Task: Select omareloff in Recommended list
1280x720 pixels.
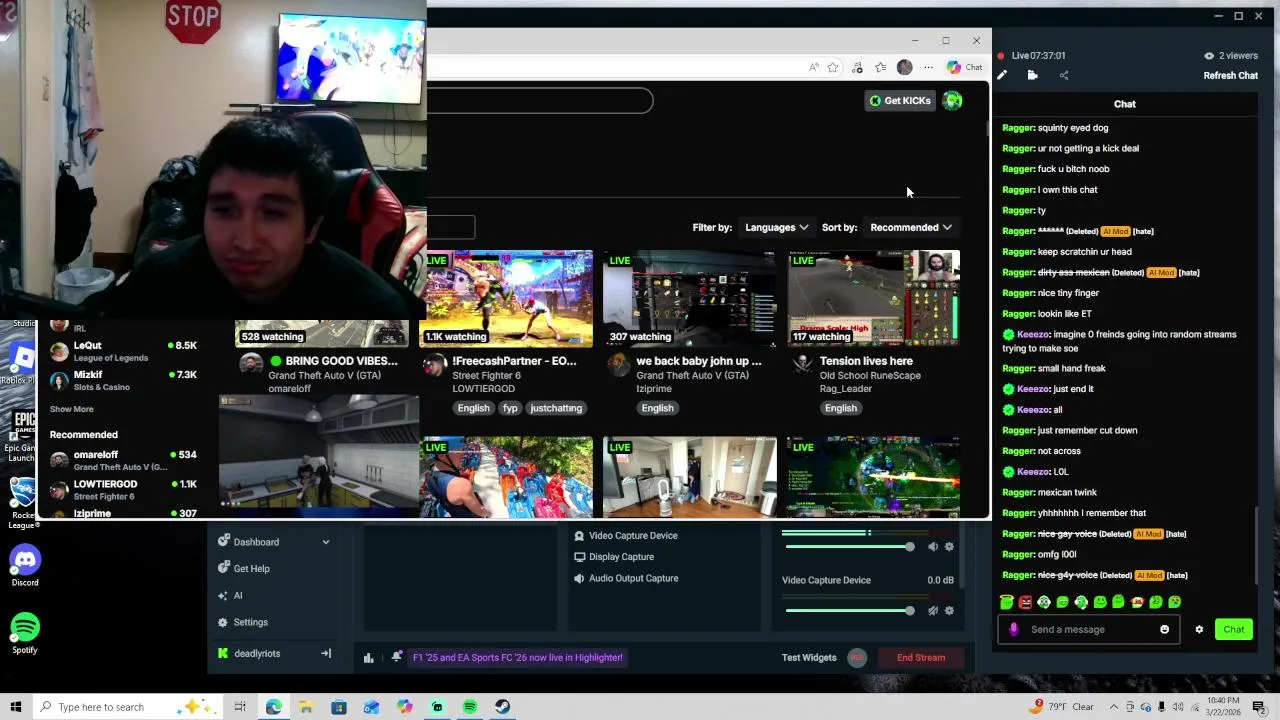Action: click(x=125, y=460)
